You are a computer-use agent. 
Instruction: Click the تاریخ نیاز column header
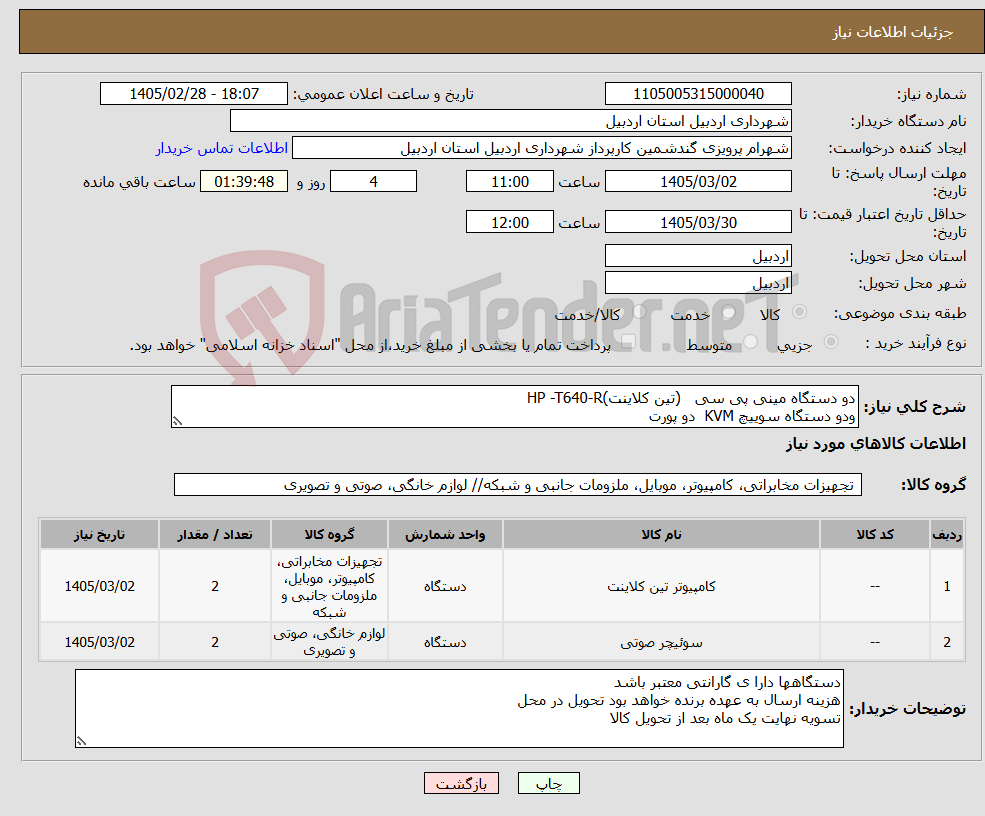click(99, 535)
